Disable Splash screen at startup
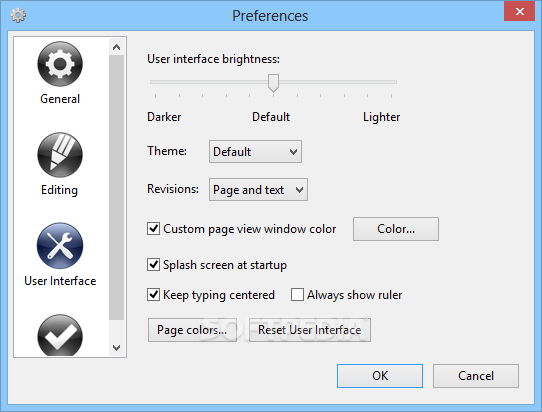Screen dimensions: 542x412 coord(153,265)
